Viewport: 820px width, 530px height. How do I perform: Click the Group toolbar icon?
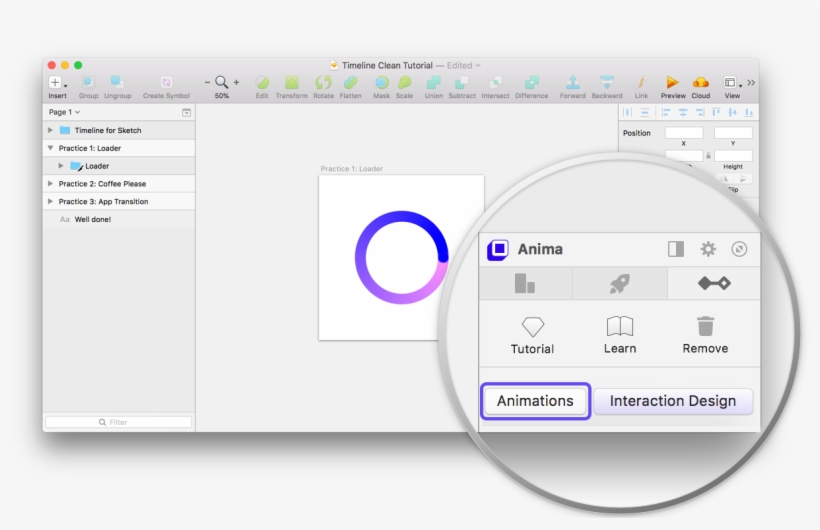click(x=88, y=82)
